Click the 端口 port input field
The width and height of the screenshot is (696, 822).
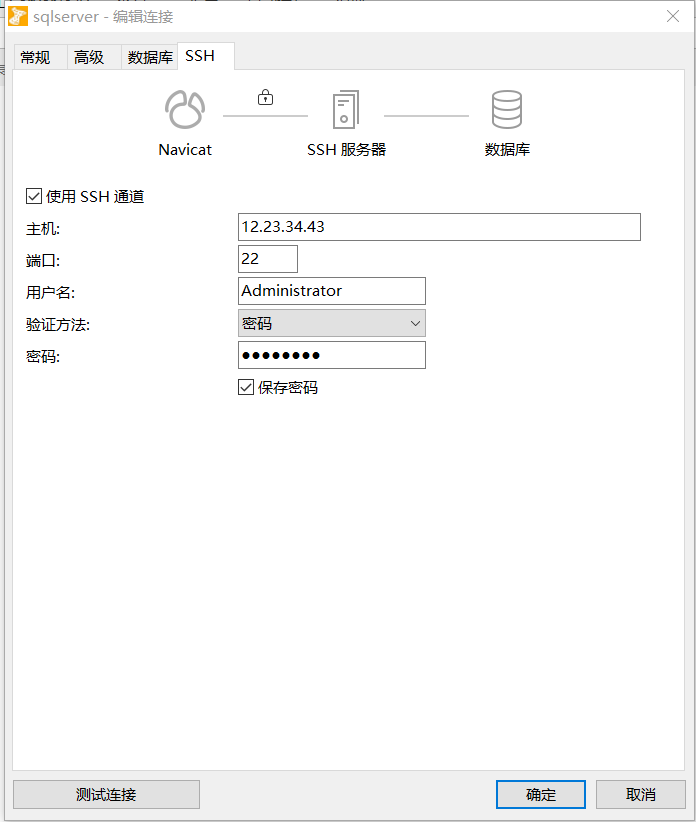click(x=268, y=259)
